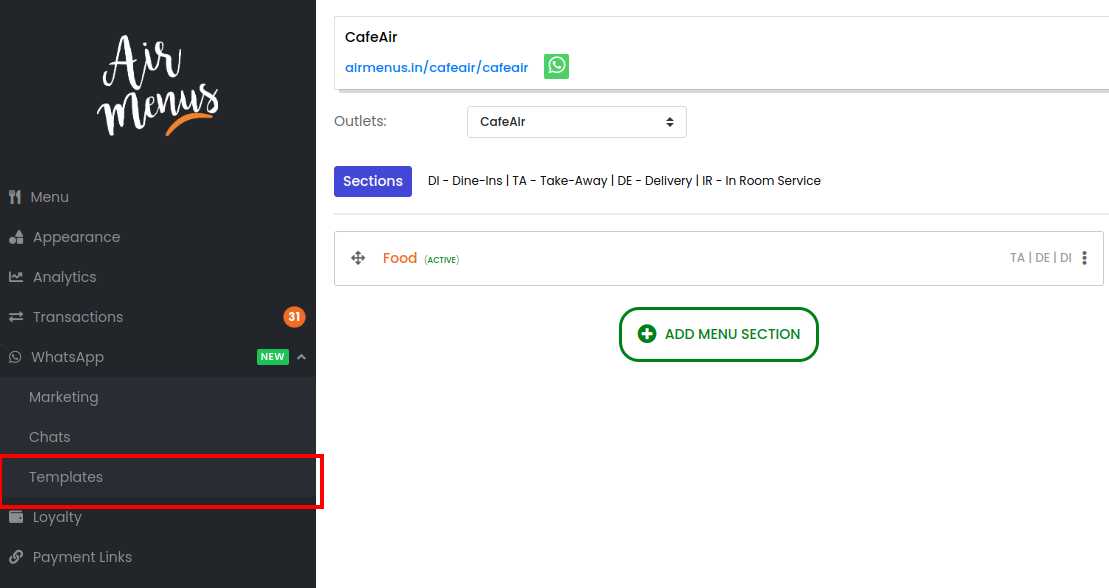Image resolution: width=1109 pixels, height=588 pixels.
Task: Click the green NEW badge
Action: point(272,357)
